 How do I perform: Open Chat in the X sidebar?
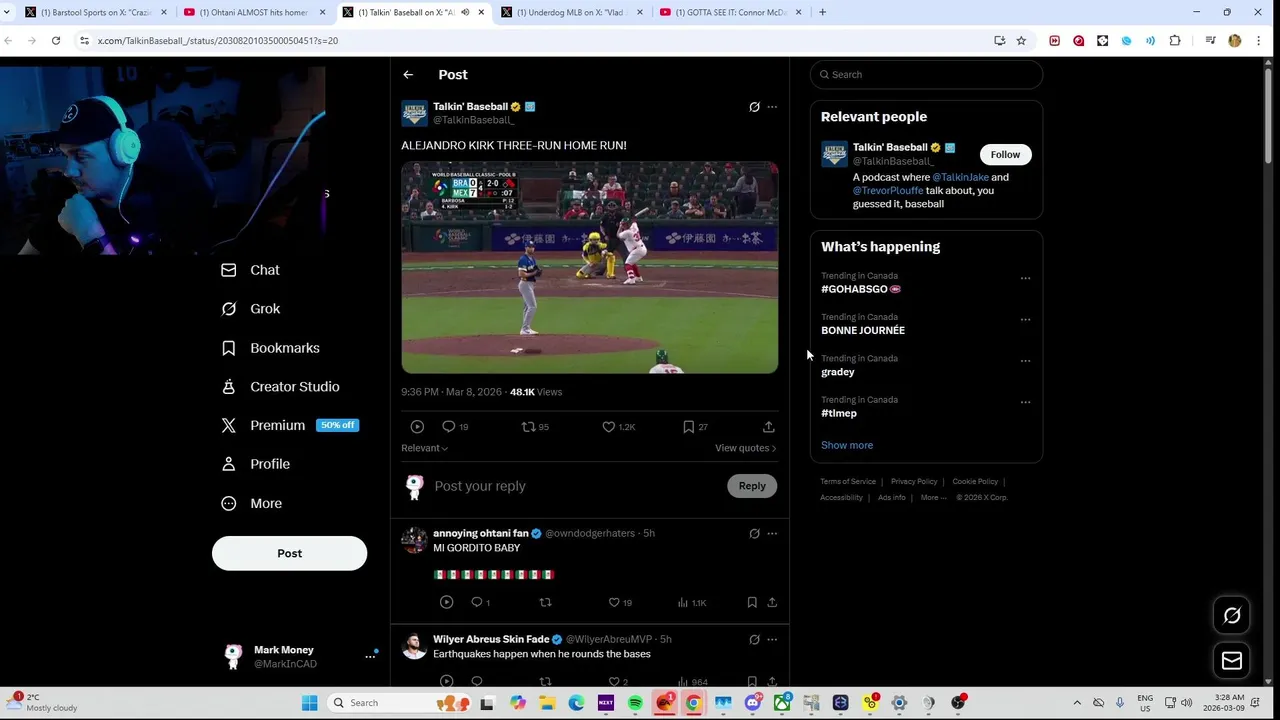coord(250,270)
